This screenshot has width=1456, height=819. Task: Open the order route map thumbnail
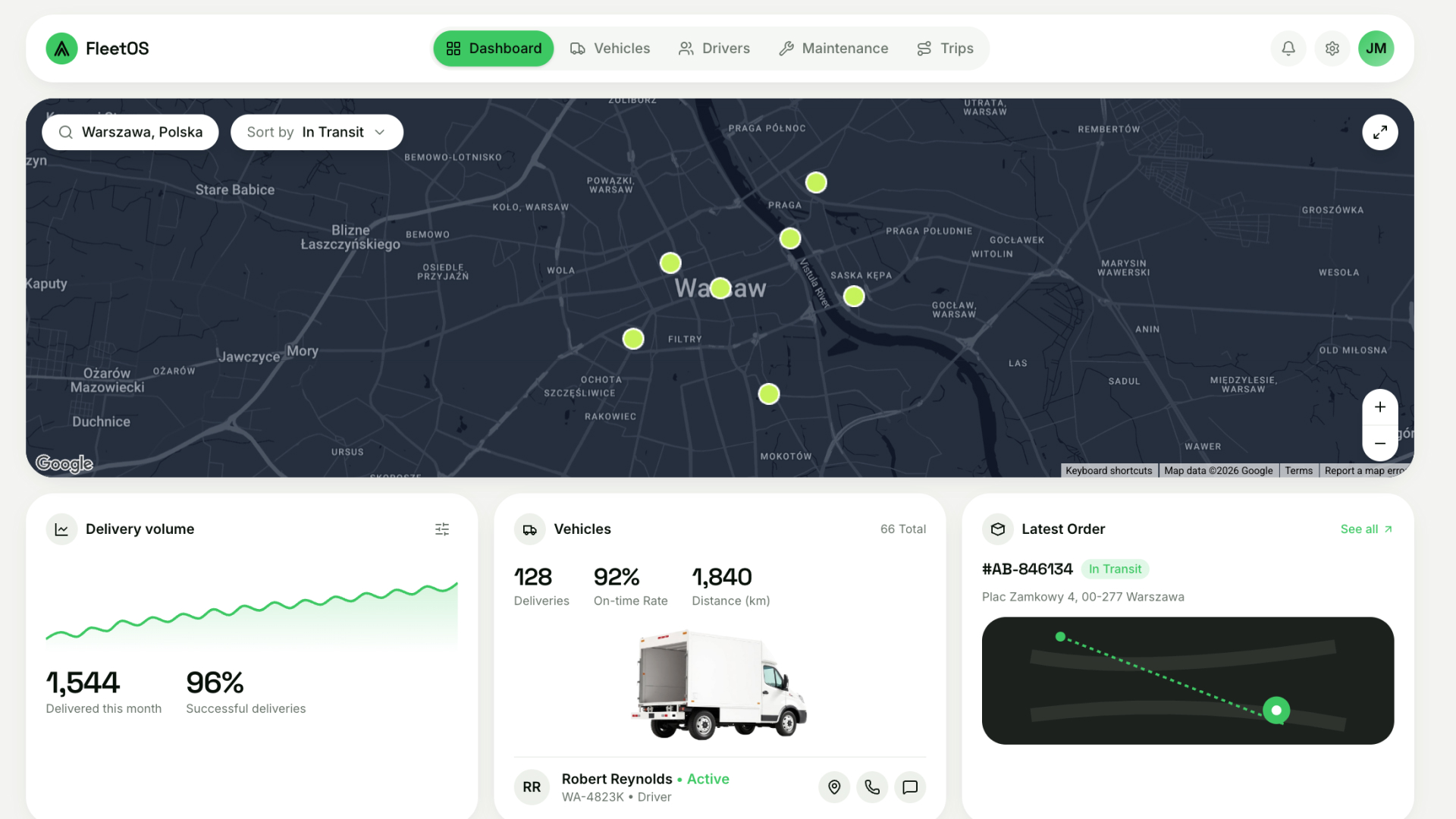[x=1188, y=680]
